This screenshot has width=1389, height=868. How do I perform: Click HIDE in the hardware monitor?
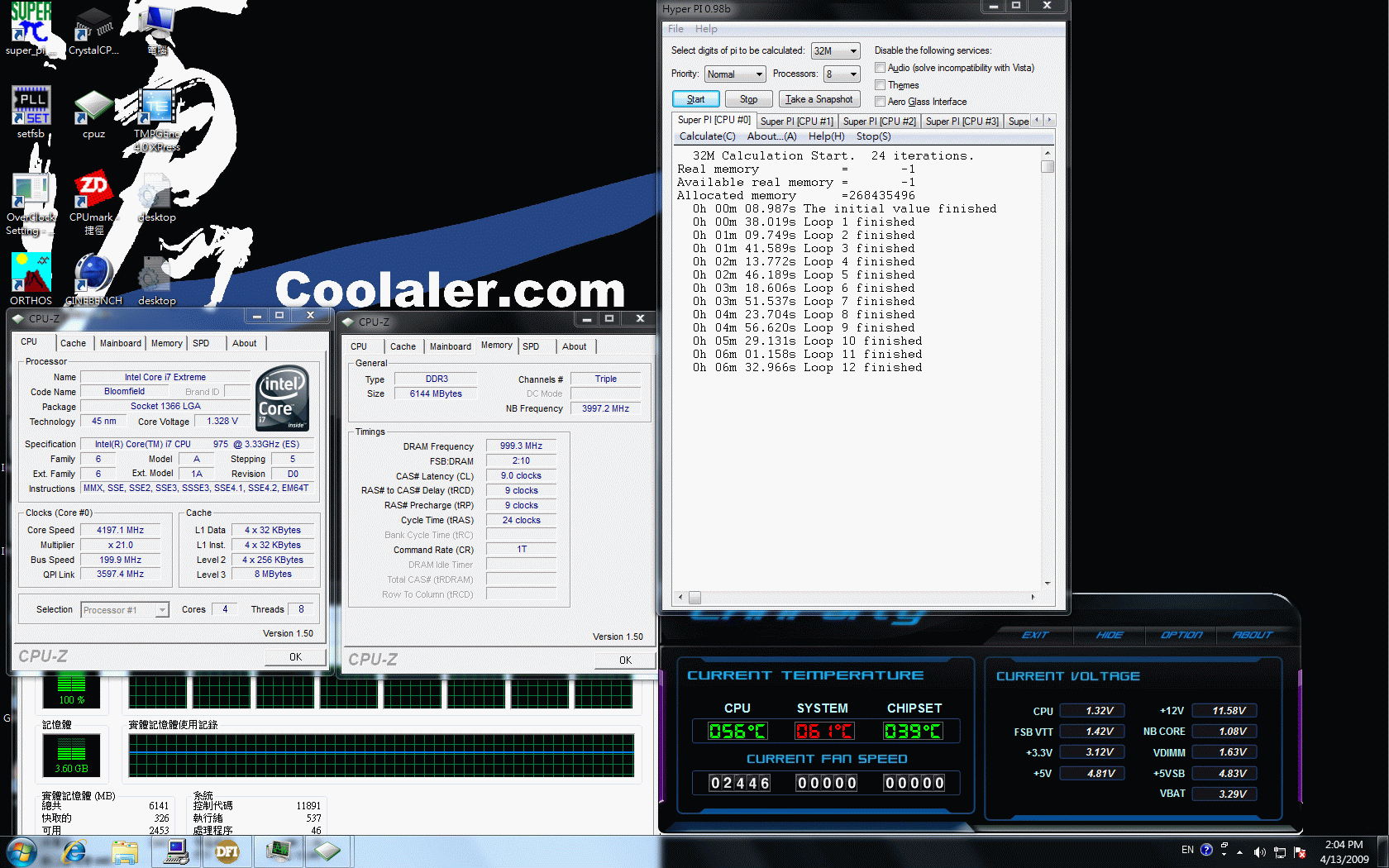pos(1110,635)
